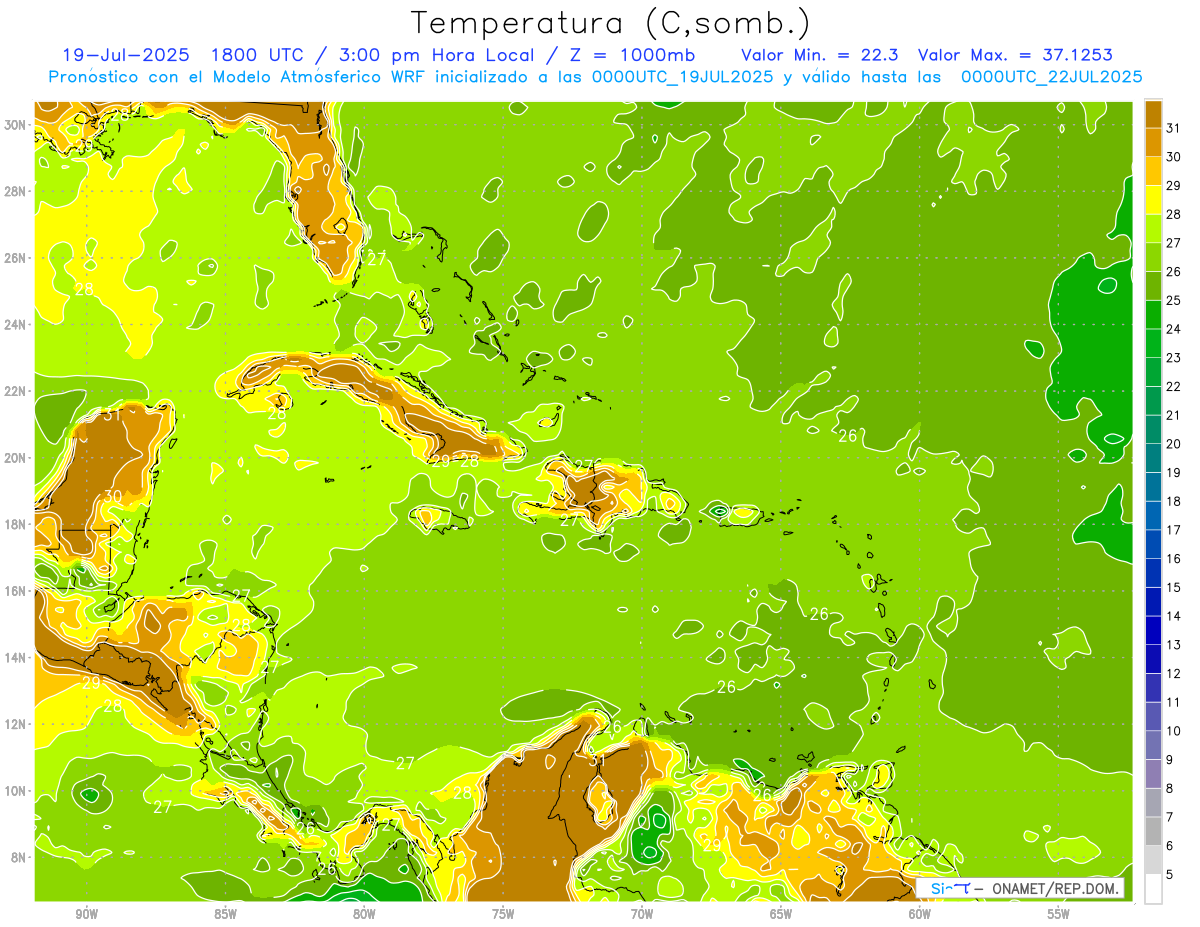Click the 'Valor Min. = 22.3' value

pyautogui.click(x=820, y=55)
